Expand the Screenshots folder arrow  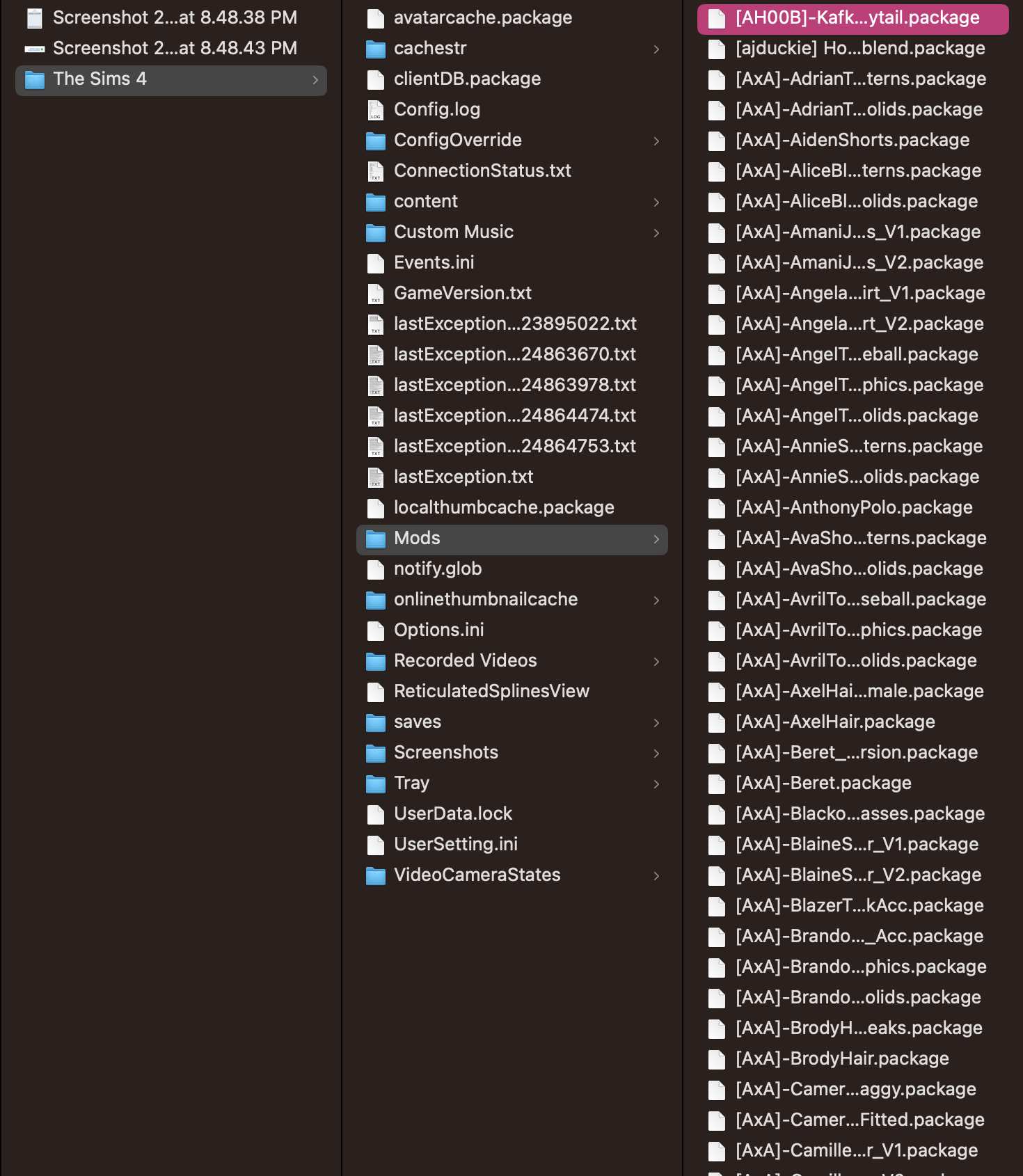pyautogui.click(x=656, y=754)
